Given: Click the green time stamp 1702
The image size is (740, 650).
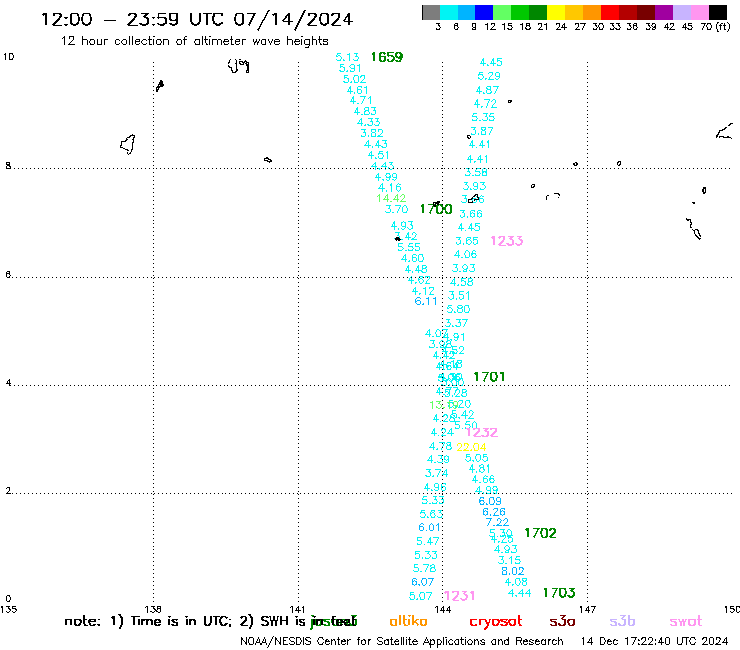Looking at the screenshot, I should 540,533.
